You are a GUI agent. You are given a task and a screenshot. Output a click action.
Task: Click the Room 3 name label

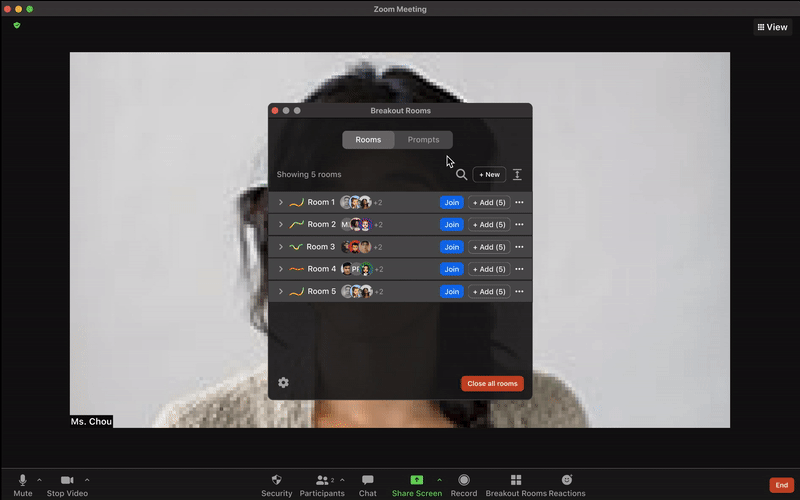click(320, 247)
